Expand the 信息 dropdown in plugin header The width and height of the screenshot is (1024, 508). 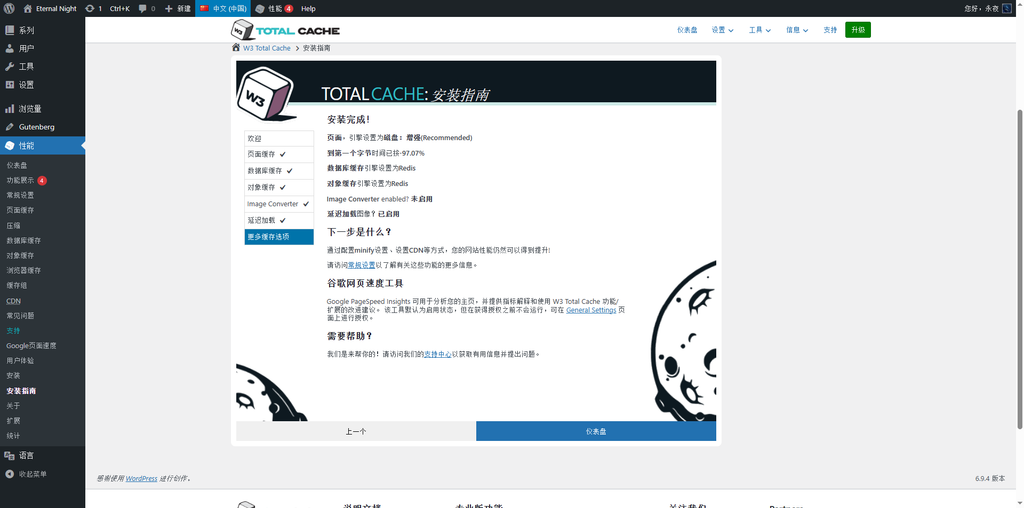pyautogui.click(x=797, y=30)
